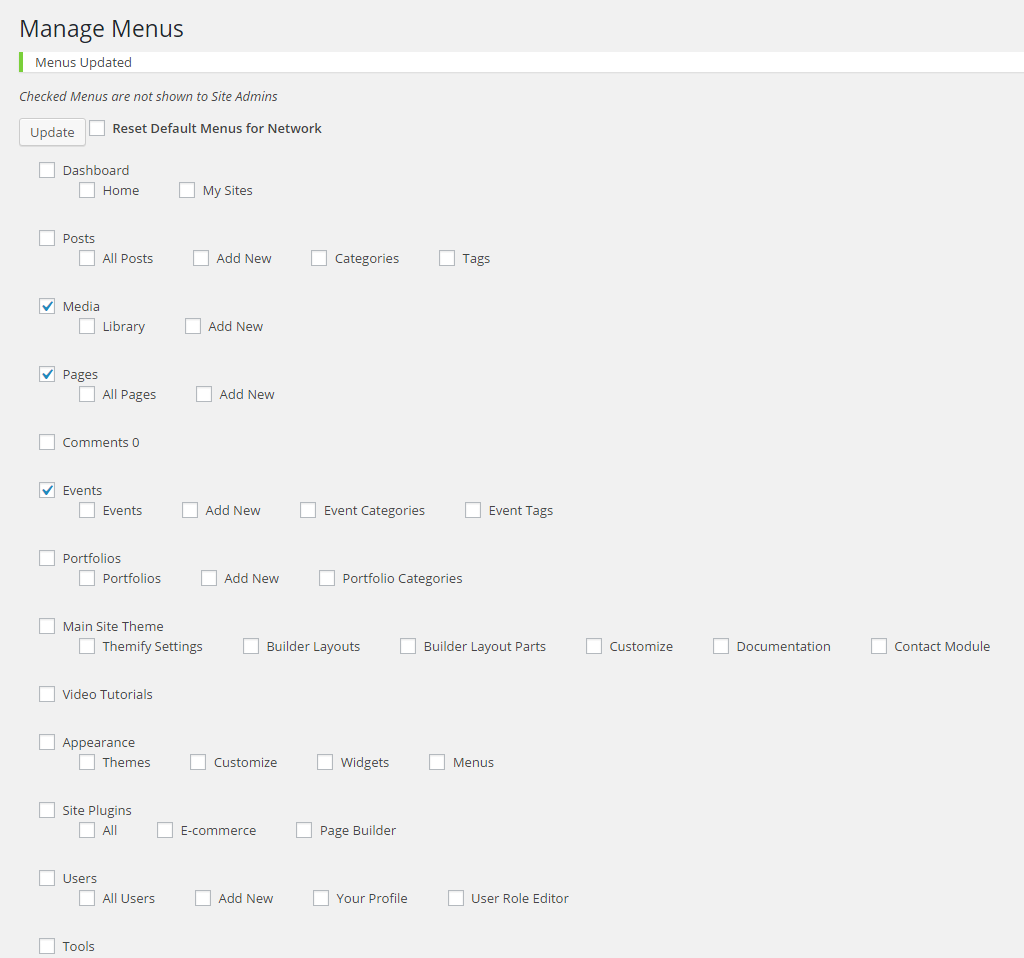Check the Widgets box under Appearance
The height and width of the screenshot is (958, 1024).
coord(325,762)
